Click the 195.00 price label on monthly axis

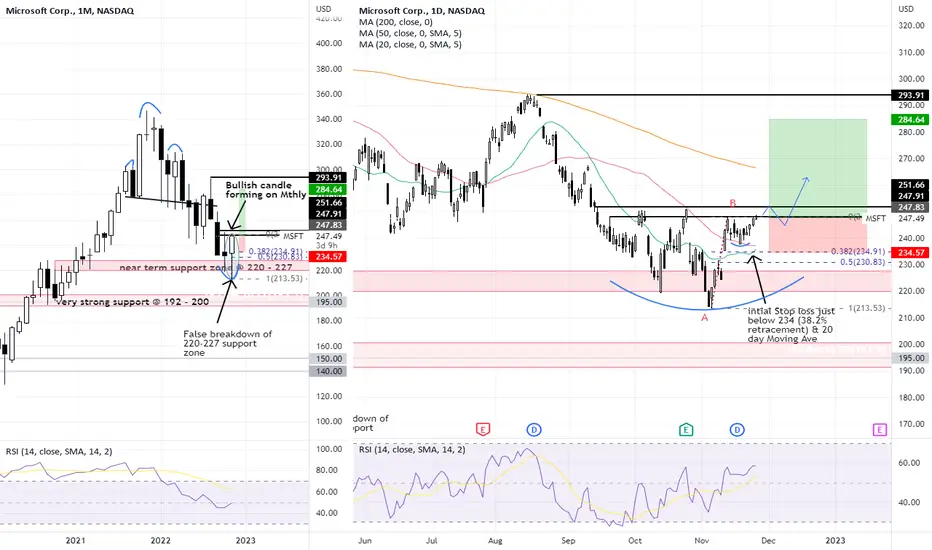(x=328, y=302)
